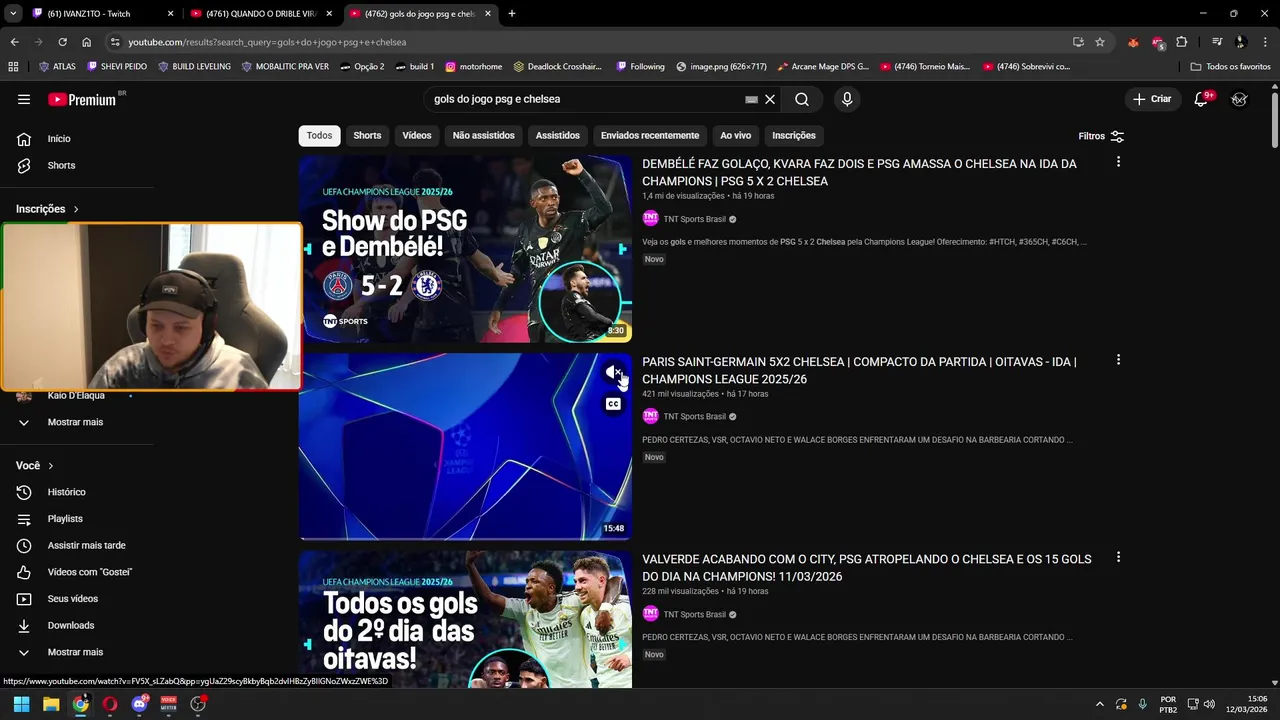Select the Assistidos filter chip
The height and width of the screenshot is (720, 1280).
tap(557, 135)
